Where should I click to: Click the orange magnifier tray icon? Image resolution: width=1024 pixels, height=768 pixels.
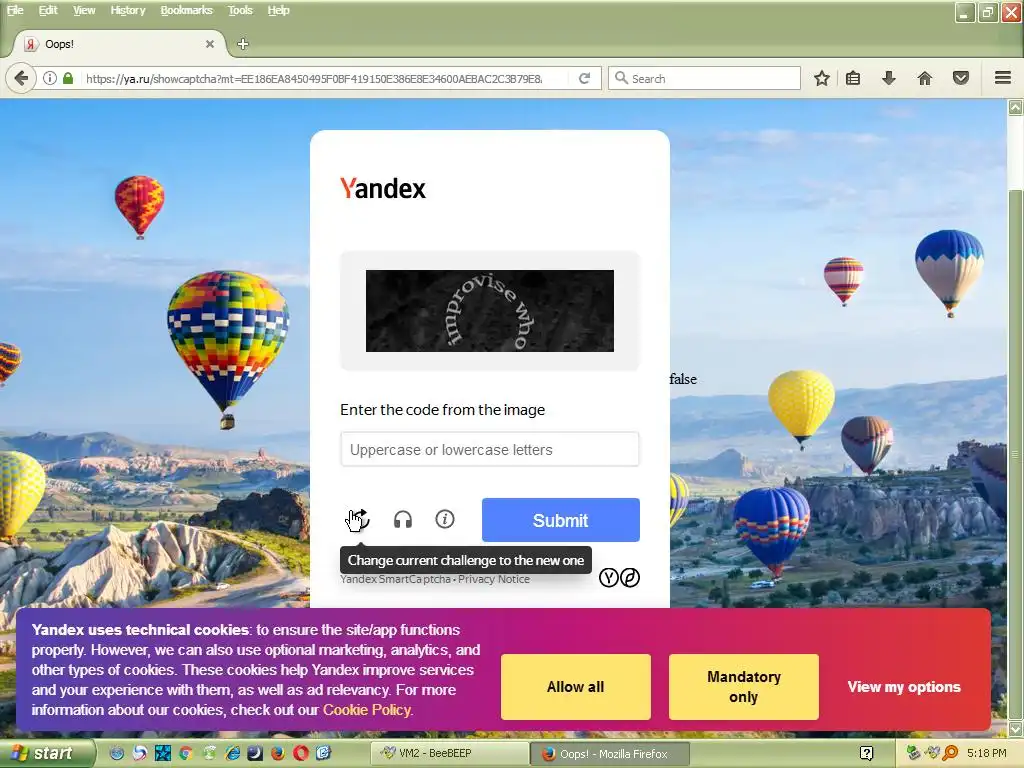click(x=950, y=754)
